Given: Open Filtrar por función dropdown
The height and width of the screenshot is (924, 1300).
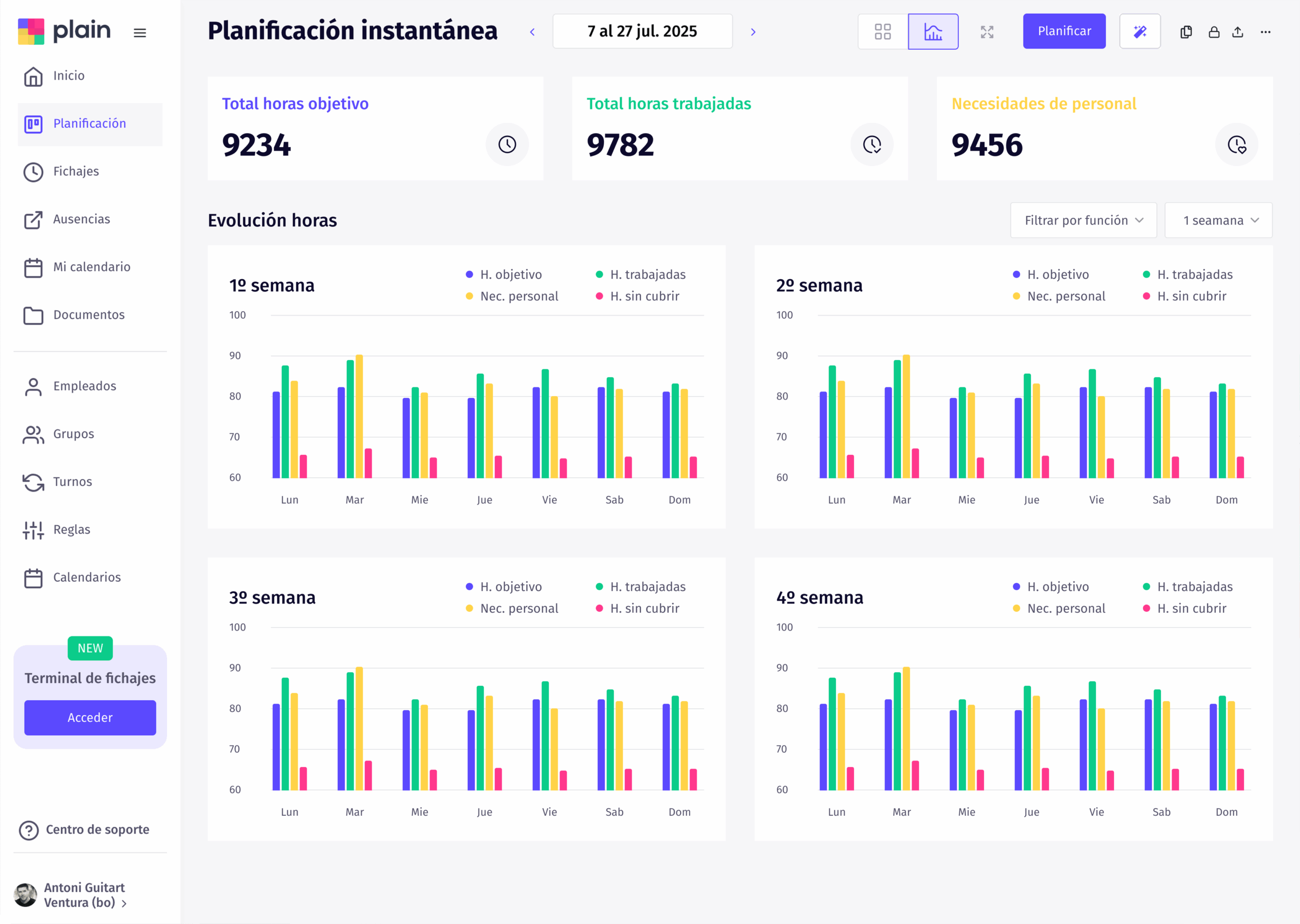Looking at the screenshot, I should coord(1083,220).
